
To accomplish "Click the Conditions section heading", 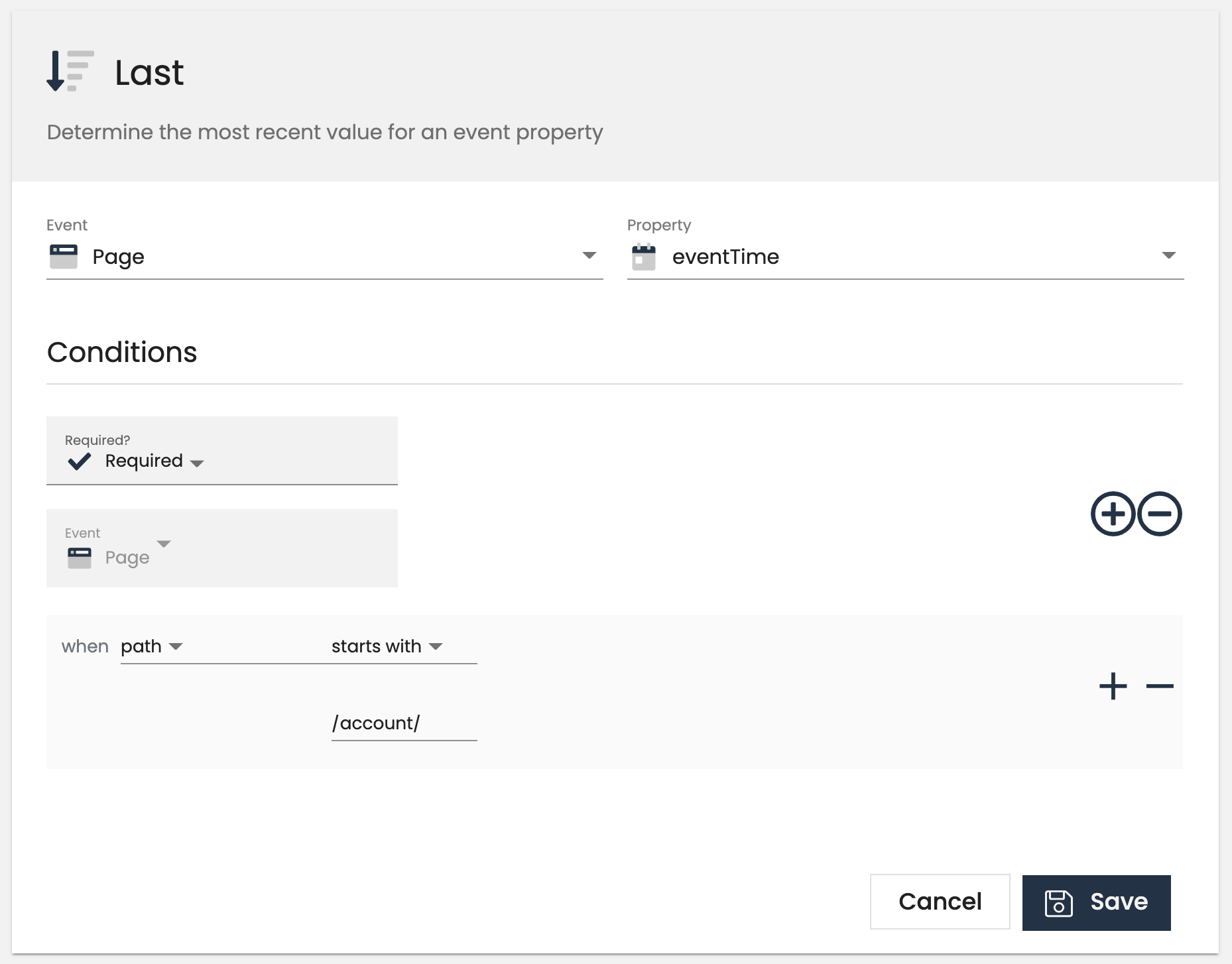I will pos(122,352).
